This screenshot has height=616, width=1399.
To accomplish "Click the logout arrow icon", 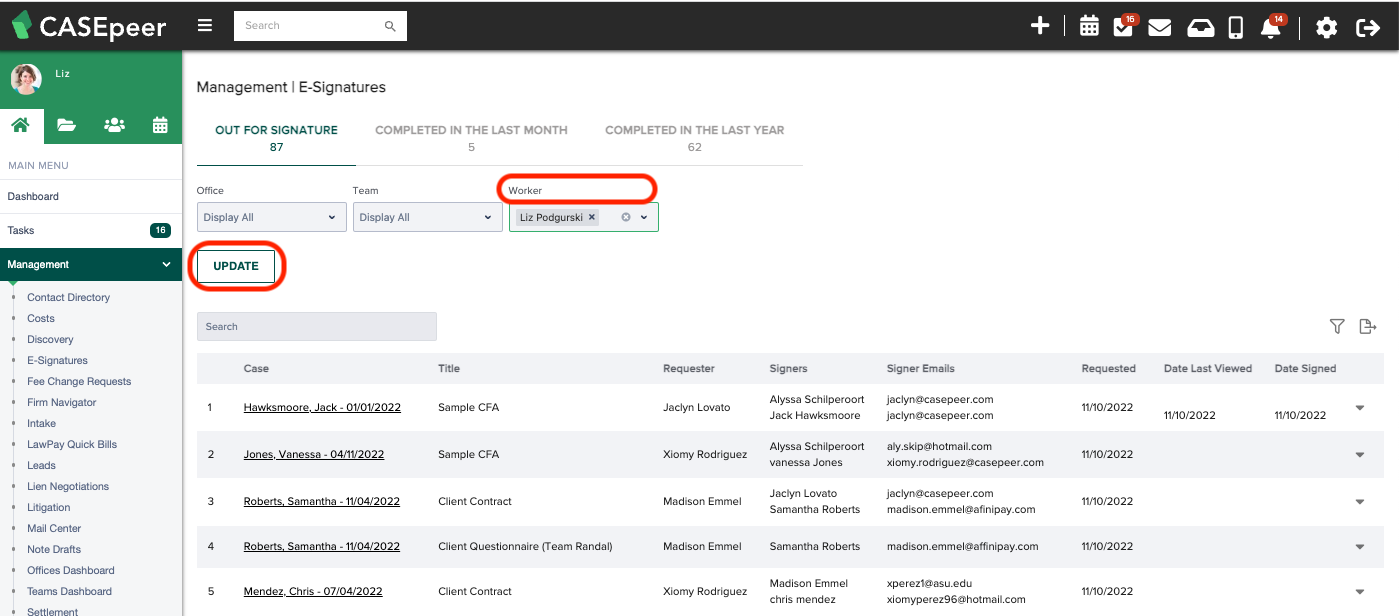I will (1367, 27).
